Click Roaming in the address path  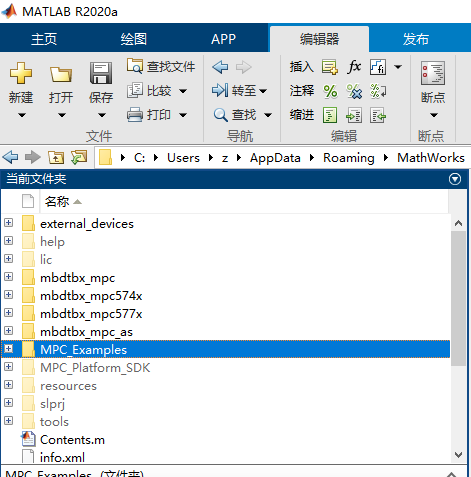349,158
